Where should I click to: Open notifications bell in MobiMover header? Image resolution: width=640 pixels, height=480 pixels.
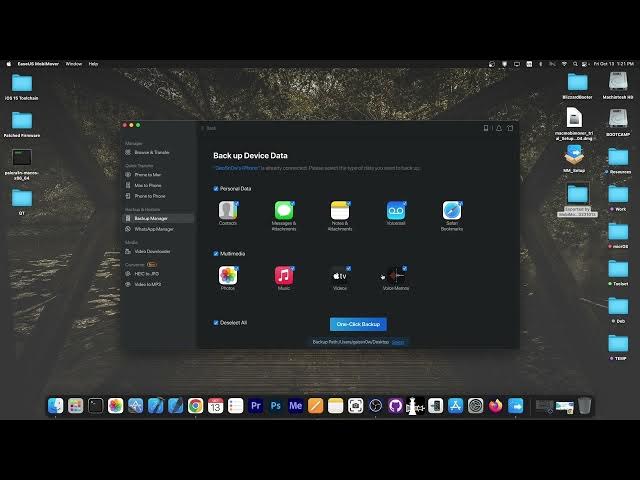[x=498, y=128]
